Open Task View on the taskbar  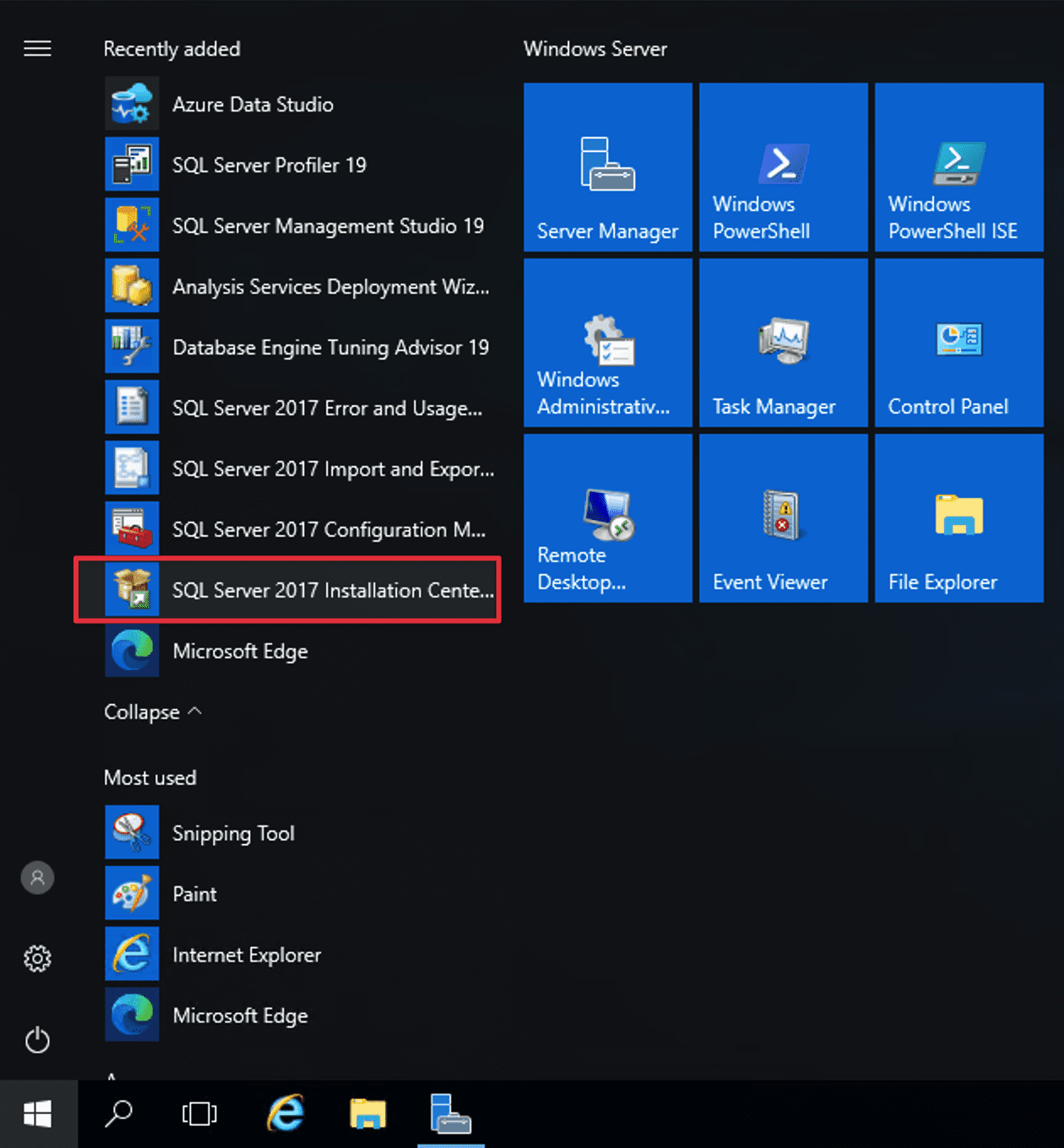pyautogui.click(x=199, y=1114)
